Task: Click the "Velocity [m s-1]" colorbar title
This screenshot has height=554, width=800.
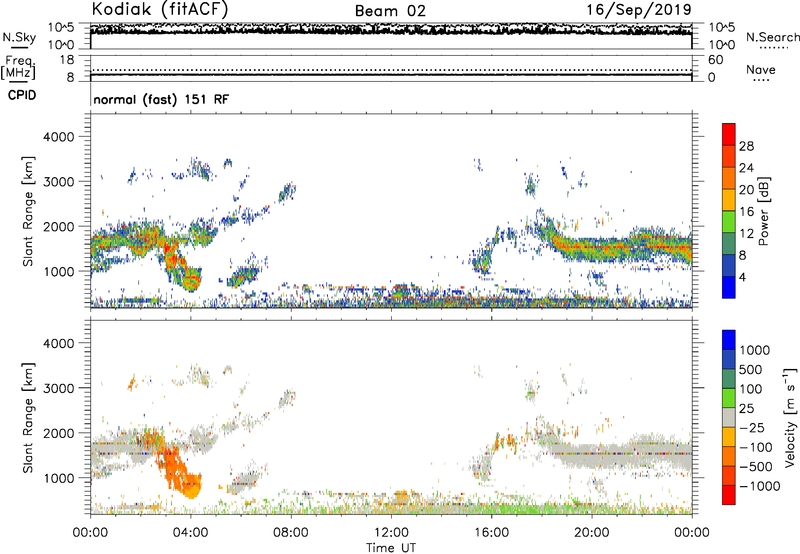Action: [x=790, y=417]
